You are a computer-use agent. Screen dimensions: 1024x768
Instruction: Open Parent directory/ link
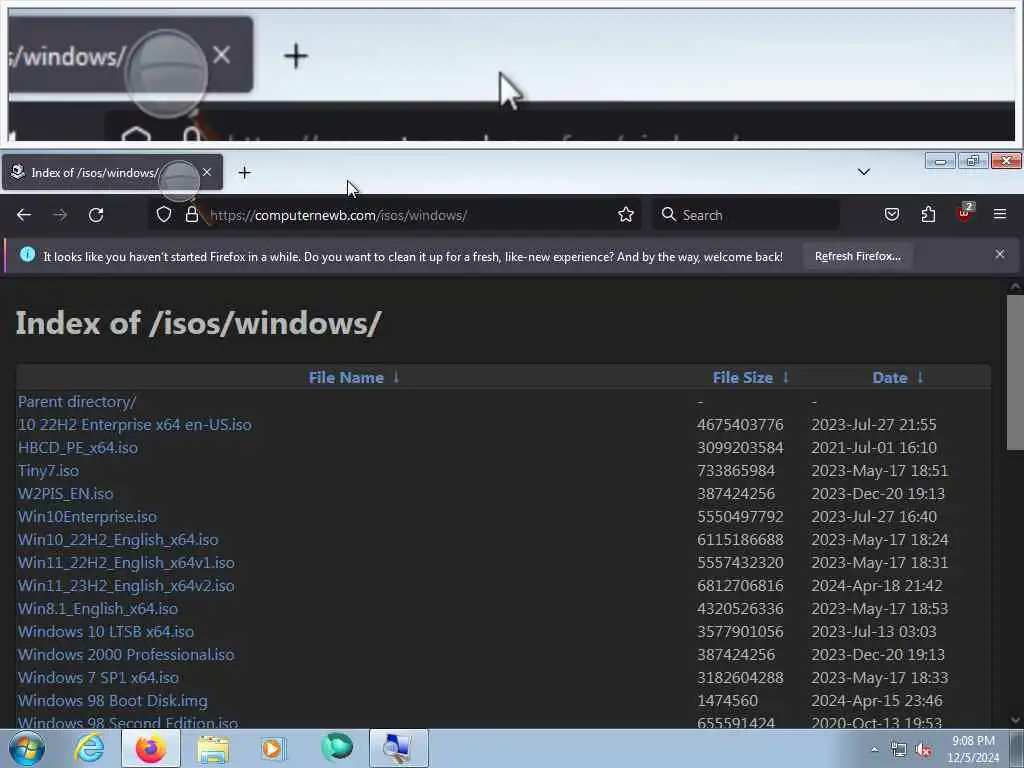[x=77, y=402]
